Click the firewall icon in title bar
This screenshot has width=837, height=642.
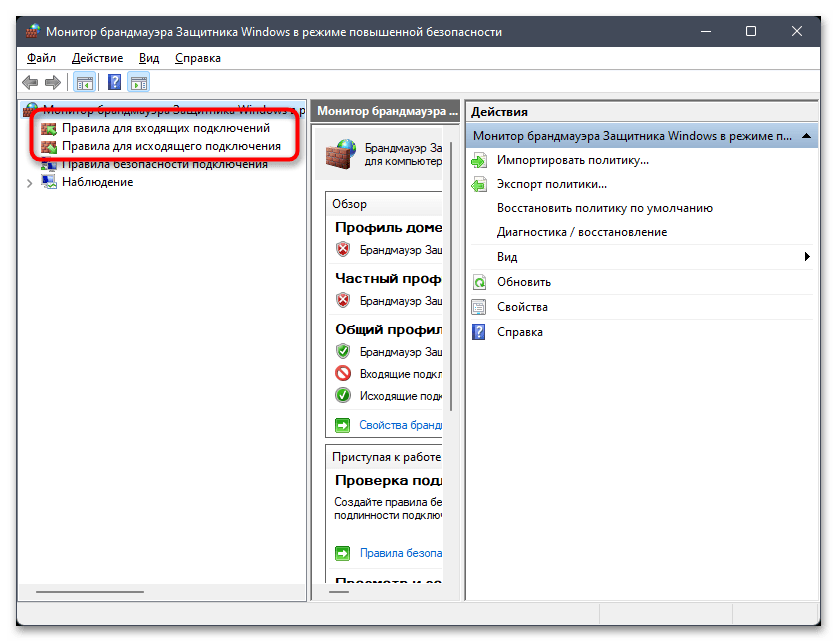pos(33,31)
